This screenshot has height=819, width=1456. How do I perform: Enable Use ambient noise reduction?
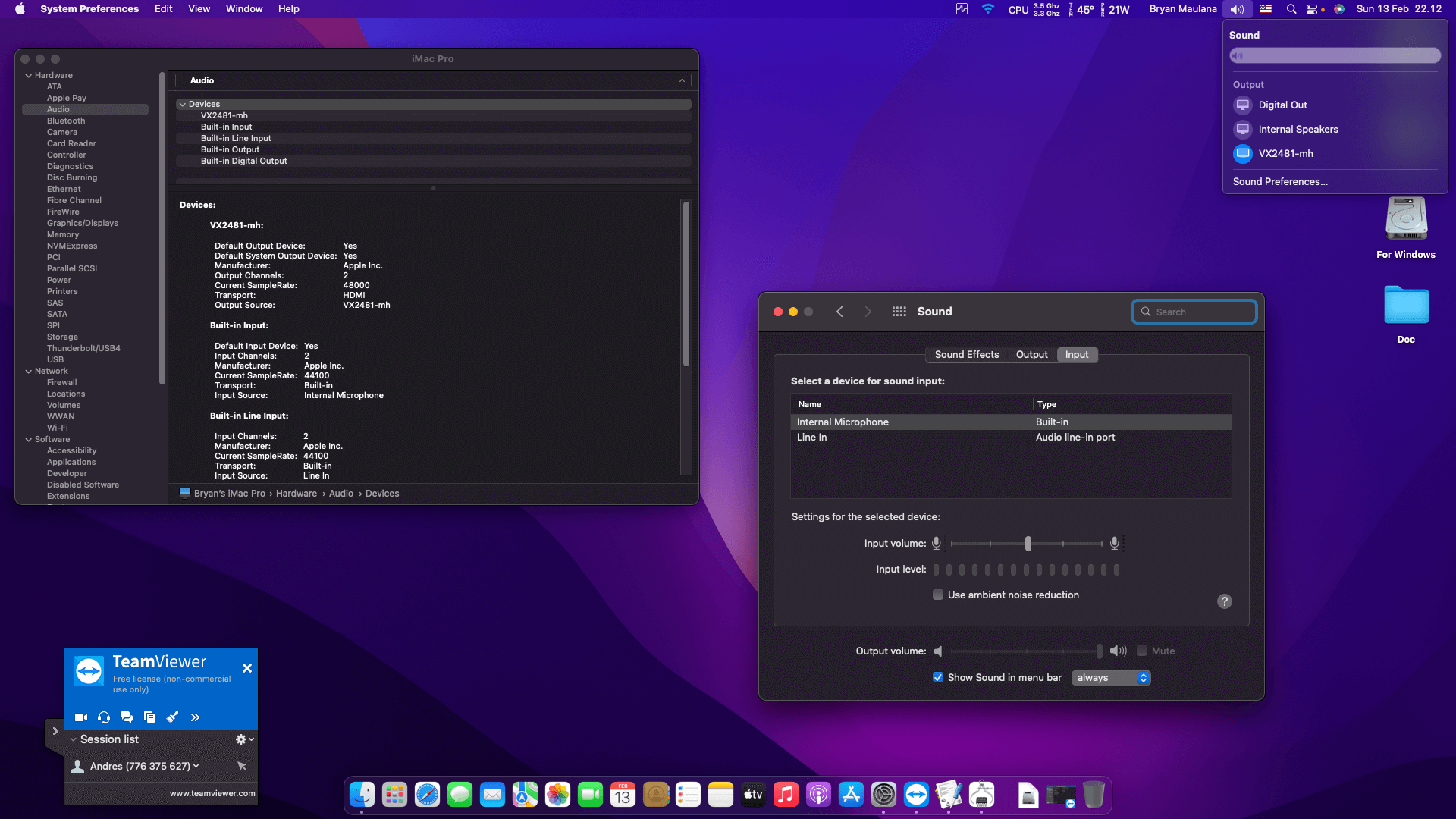pos(938,595)
